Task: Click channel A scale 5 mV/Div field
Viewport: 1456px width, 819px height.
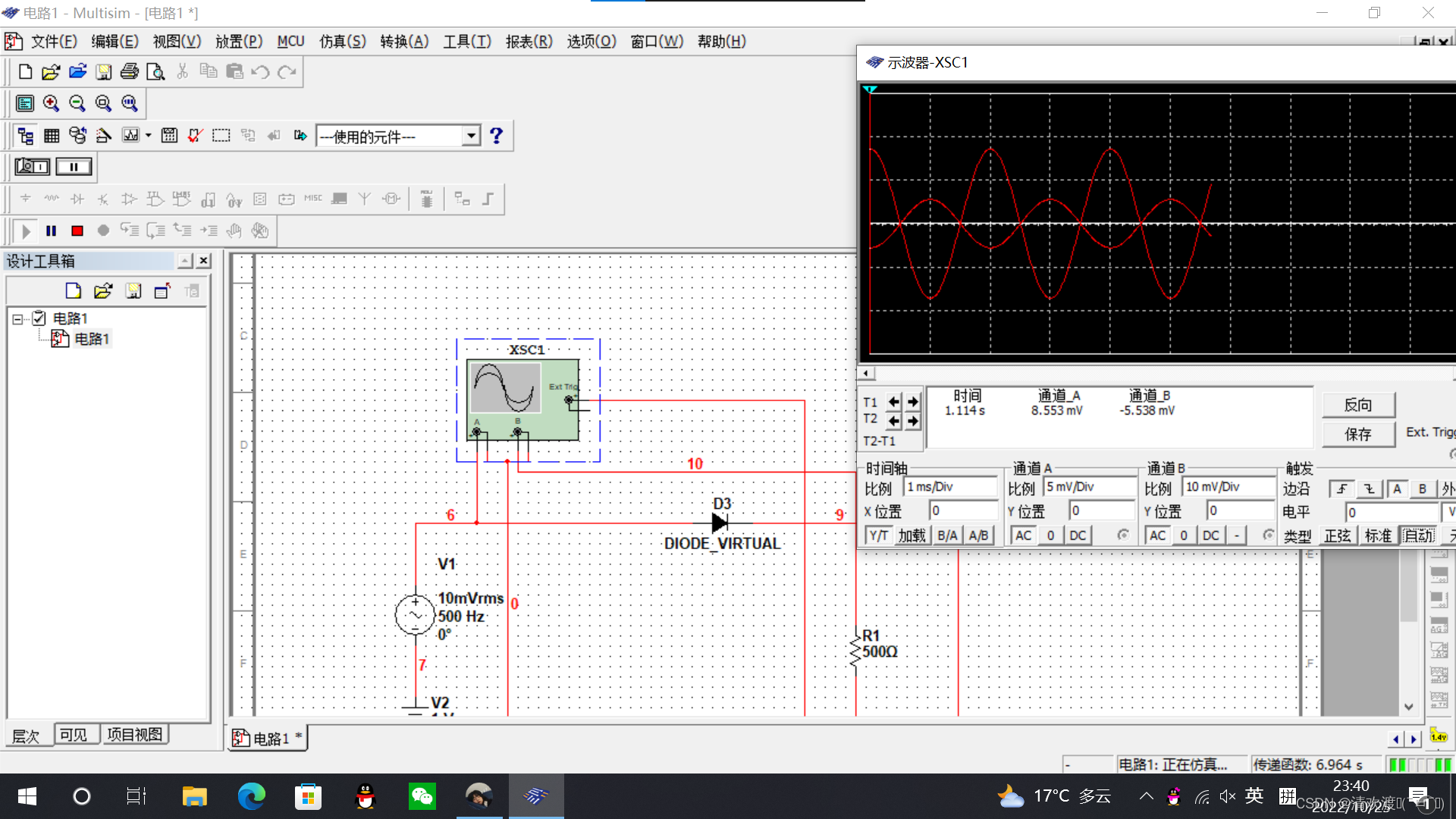Action: [x=1090, y=487]
